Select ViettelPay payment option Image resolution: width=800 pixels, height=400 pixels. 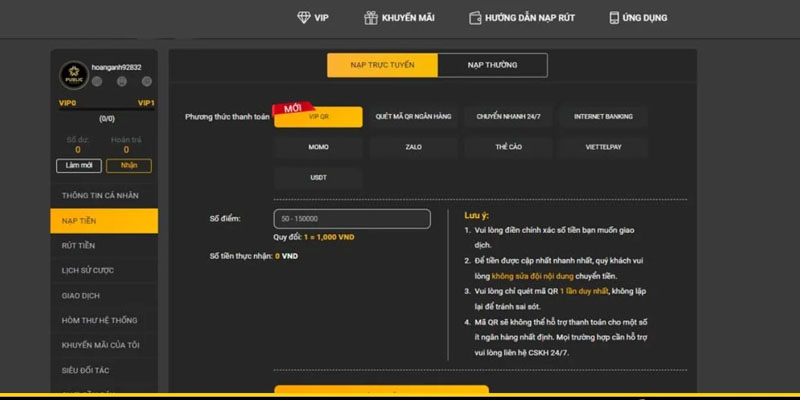(603, 147)
